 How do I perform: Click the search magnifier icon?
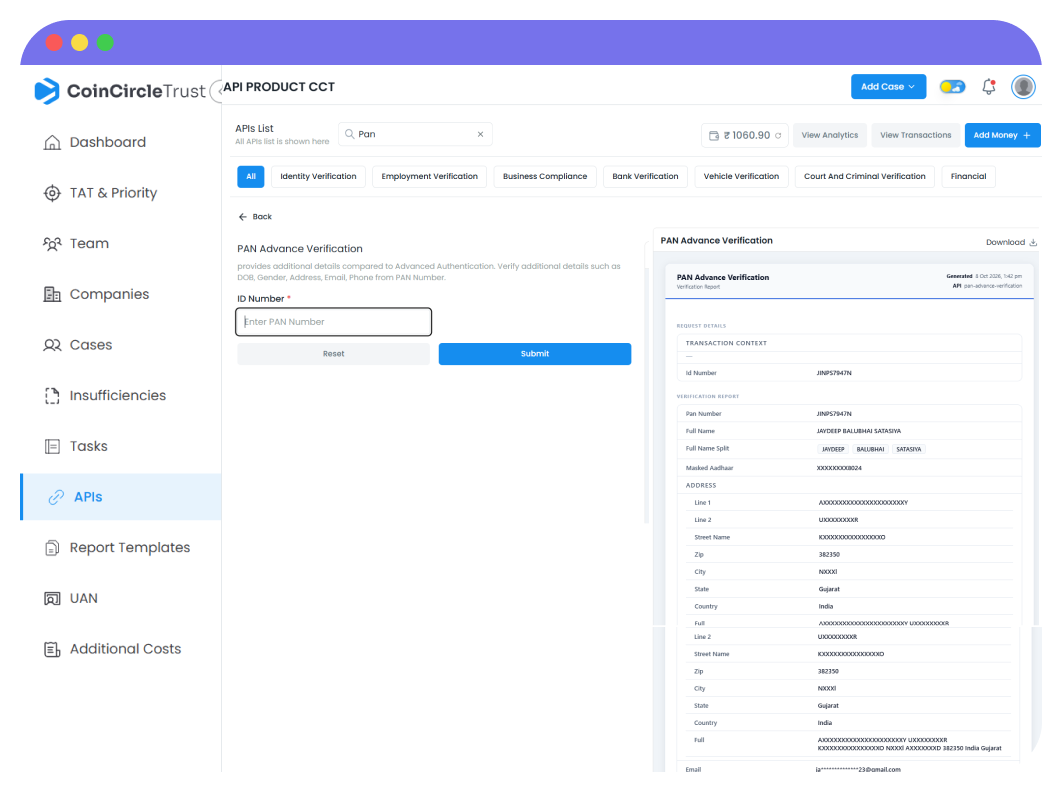[349, 134]
